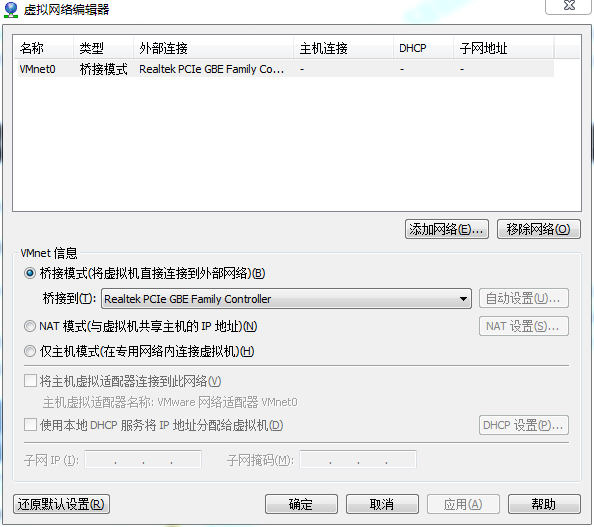Open DHCP 设置(P)... button
Image resolution: width=594 pixels, height=527 pixels.
click(x=524, y=425)
